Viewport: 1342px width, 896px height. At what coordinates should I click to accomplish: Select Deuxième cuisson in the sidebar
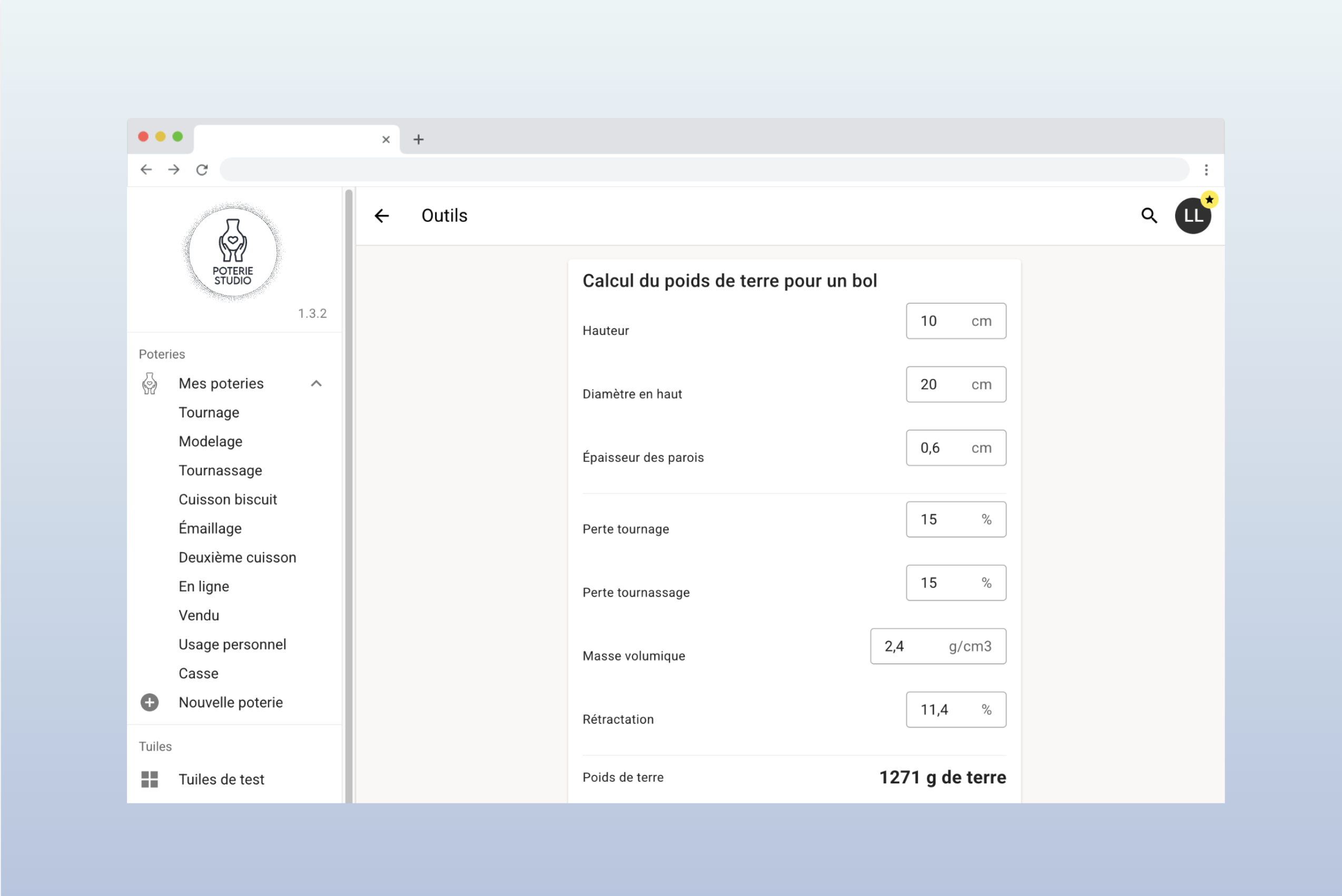pyautogui.click(x=238, y=557)
